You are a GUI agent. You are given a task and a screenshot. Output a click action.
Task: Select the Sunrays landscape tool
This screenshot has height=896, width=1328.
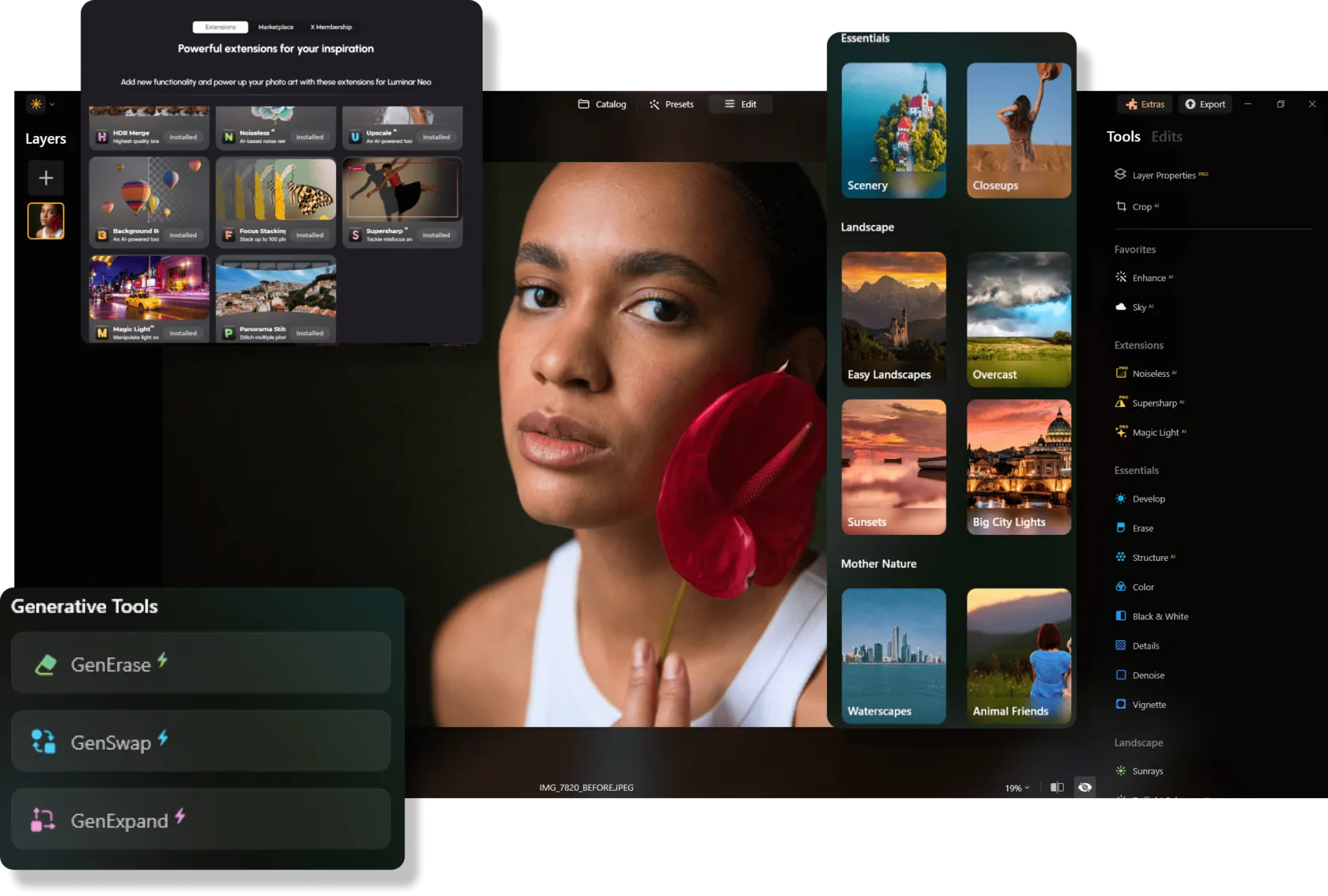click(x=1147, y=771)
